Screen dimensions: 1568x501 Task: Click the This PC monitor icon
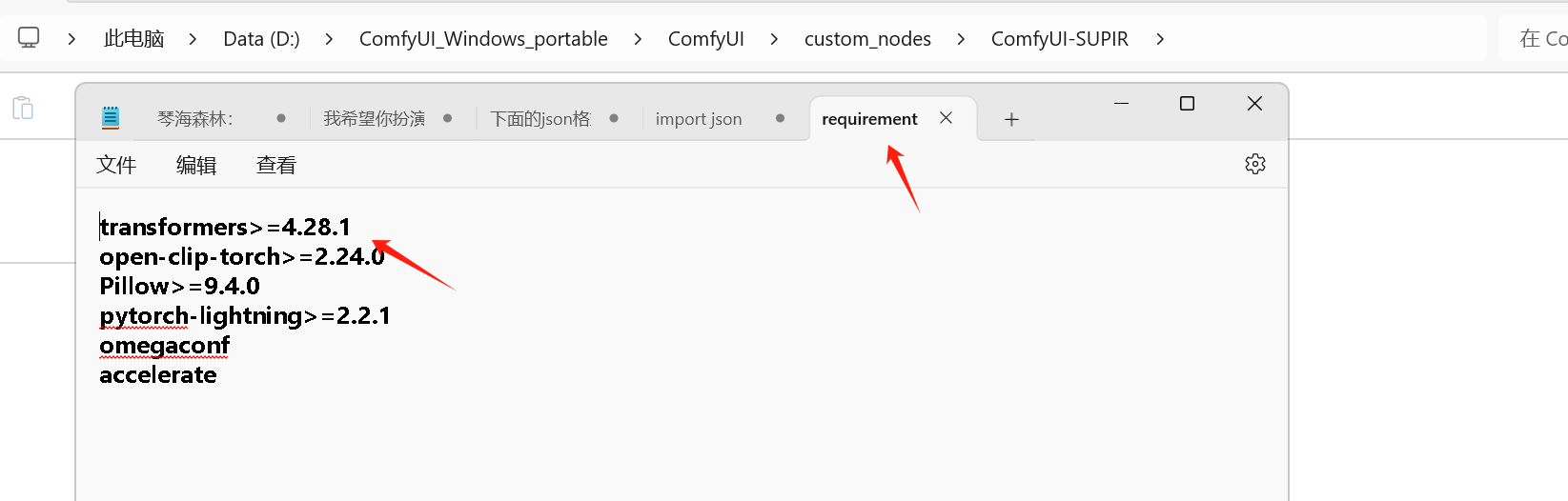point(29,38)
